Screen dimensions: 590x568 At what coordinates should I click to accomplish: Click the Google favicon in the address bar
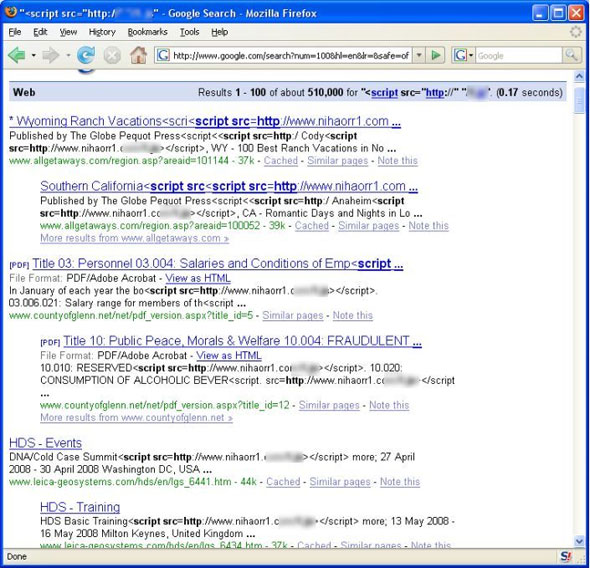click(163, 56)
